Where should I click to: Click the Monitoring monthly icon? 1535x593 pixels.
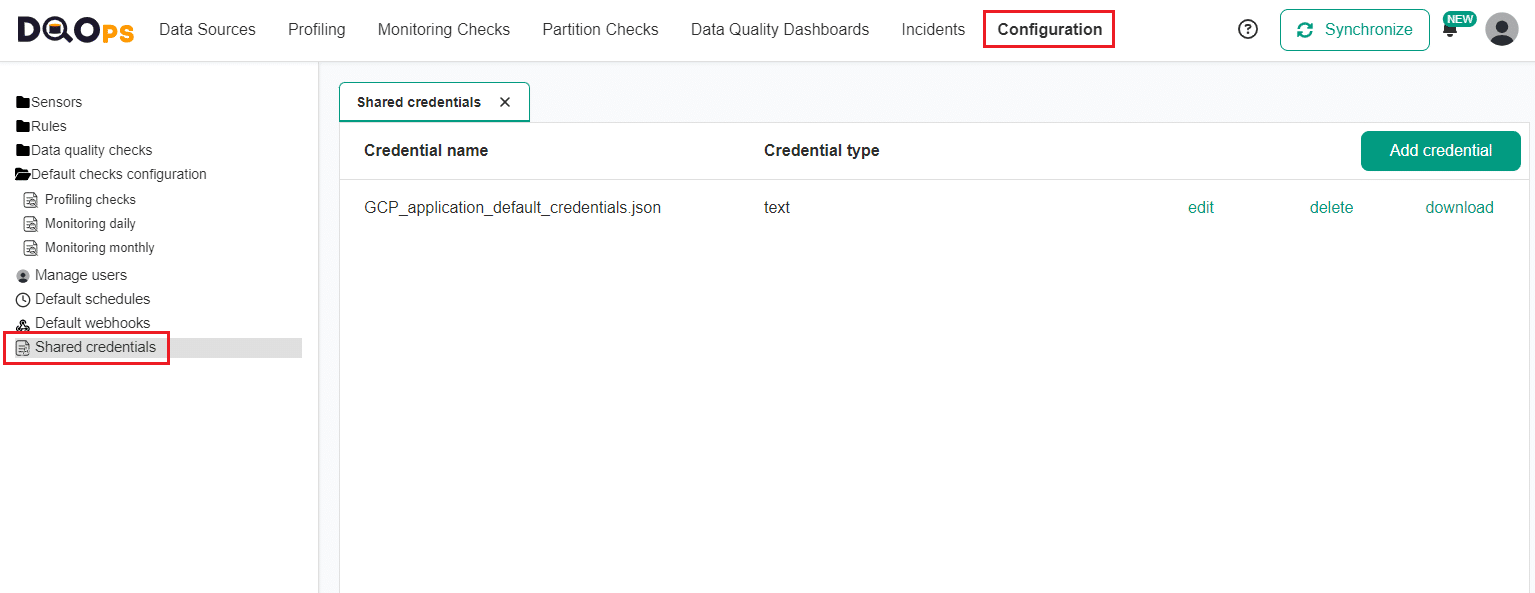[30, 248]
